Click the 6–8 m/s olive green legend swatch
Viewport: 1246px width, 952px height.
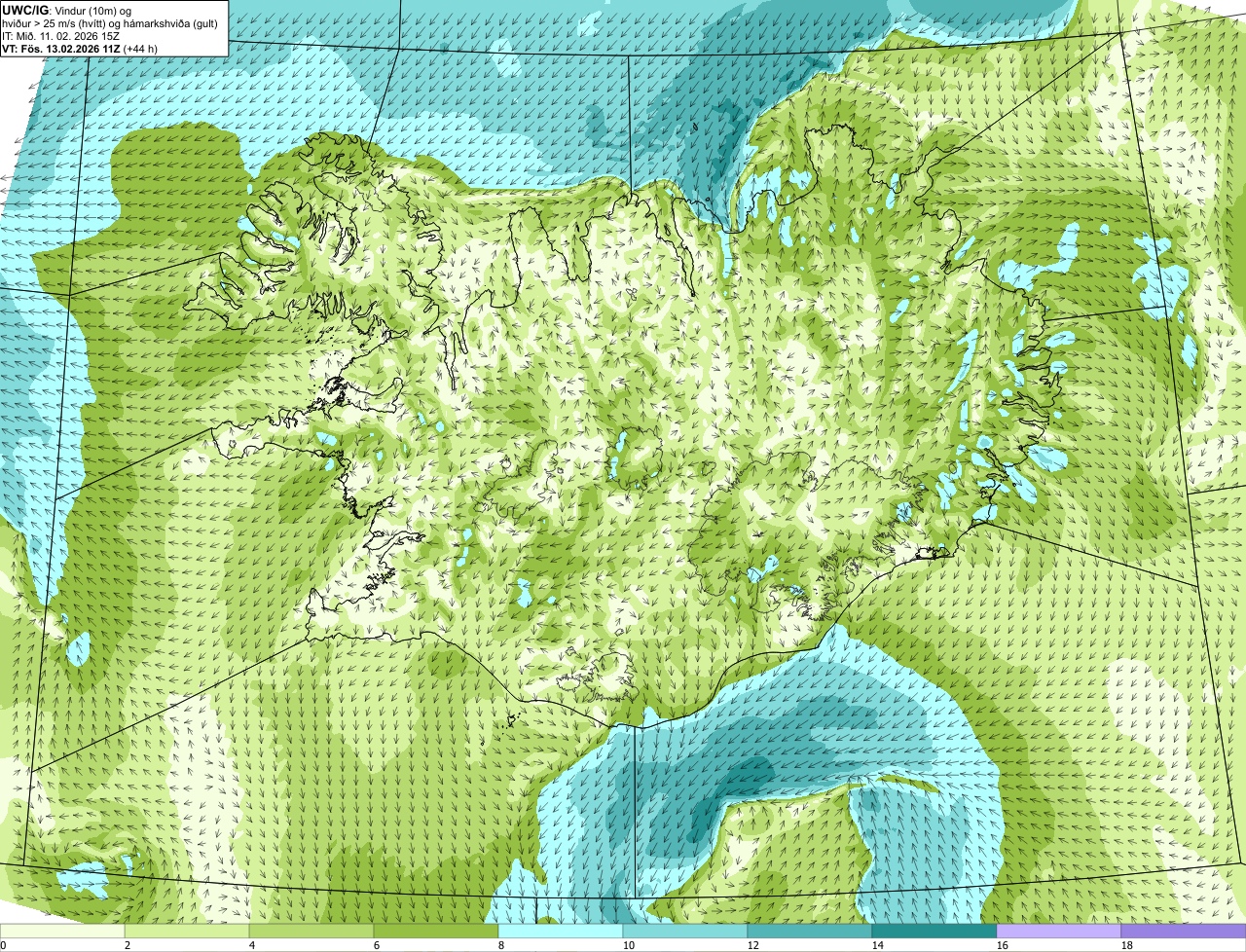(x=436, y=931)
